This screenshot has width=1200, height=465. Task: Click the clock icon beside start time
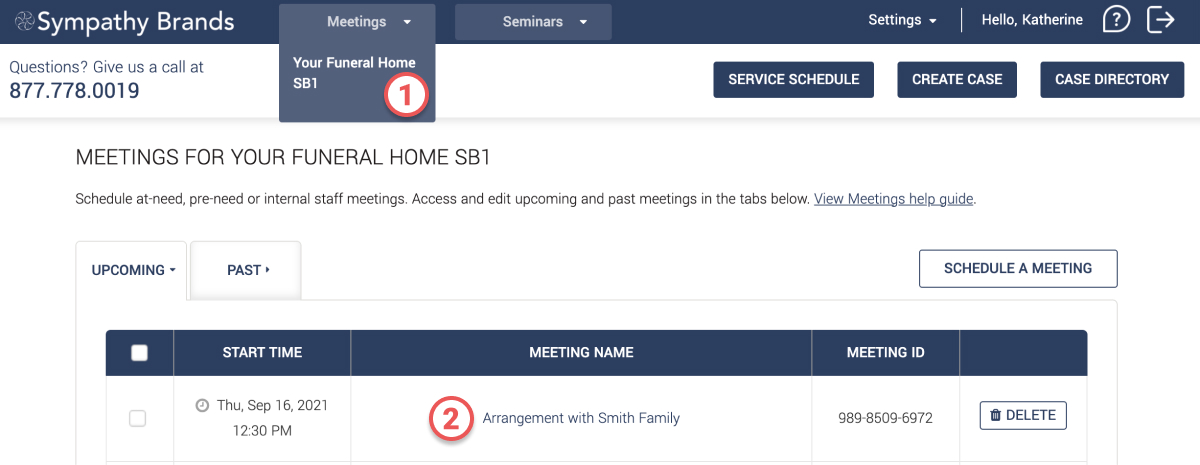point(202,406)
